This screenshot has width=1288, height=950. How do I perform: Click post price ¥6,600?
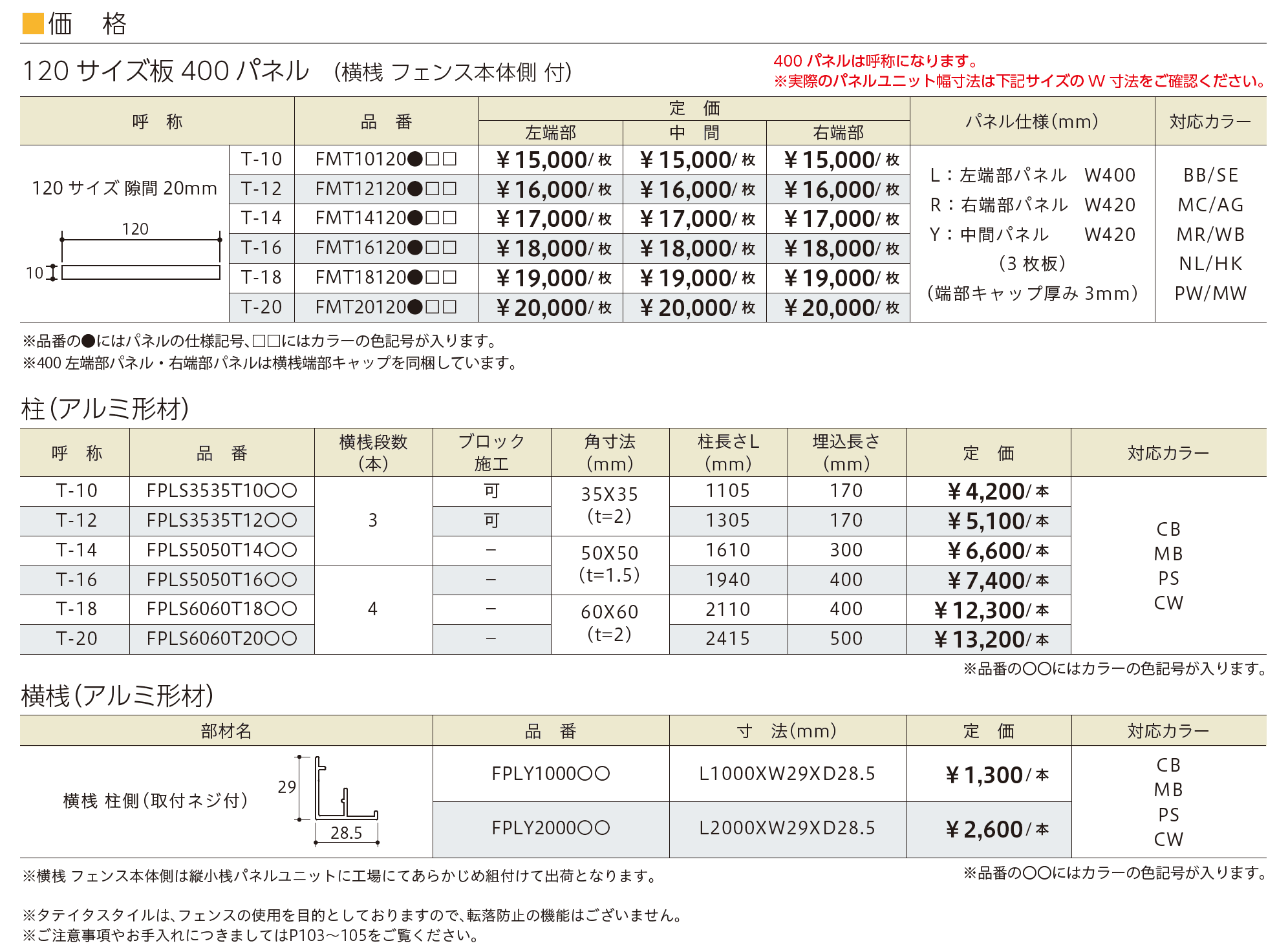coord(998,551)
